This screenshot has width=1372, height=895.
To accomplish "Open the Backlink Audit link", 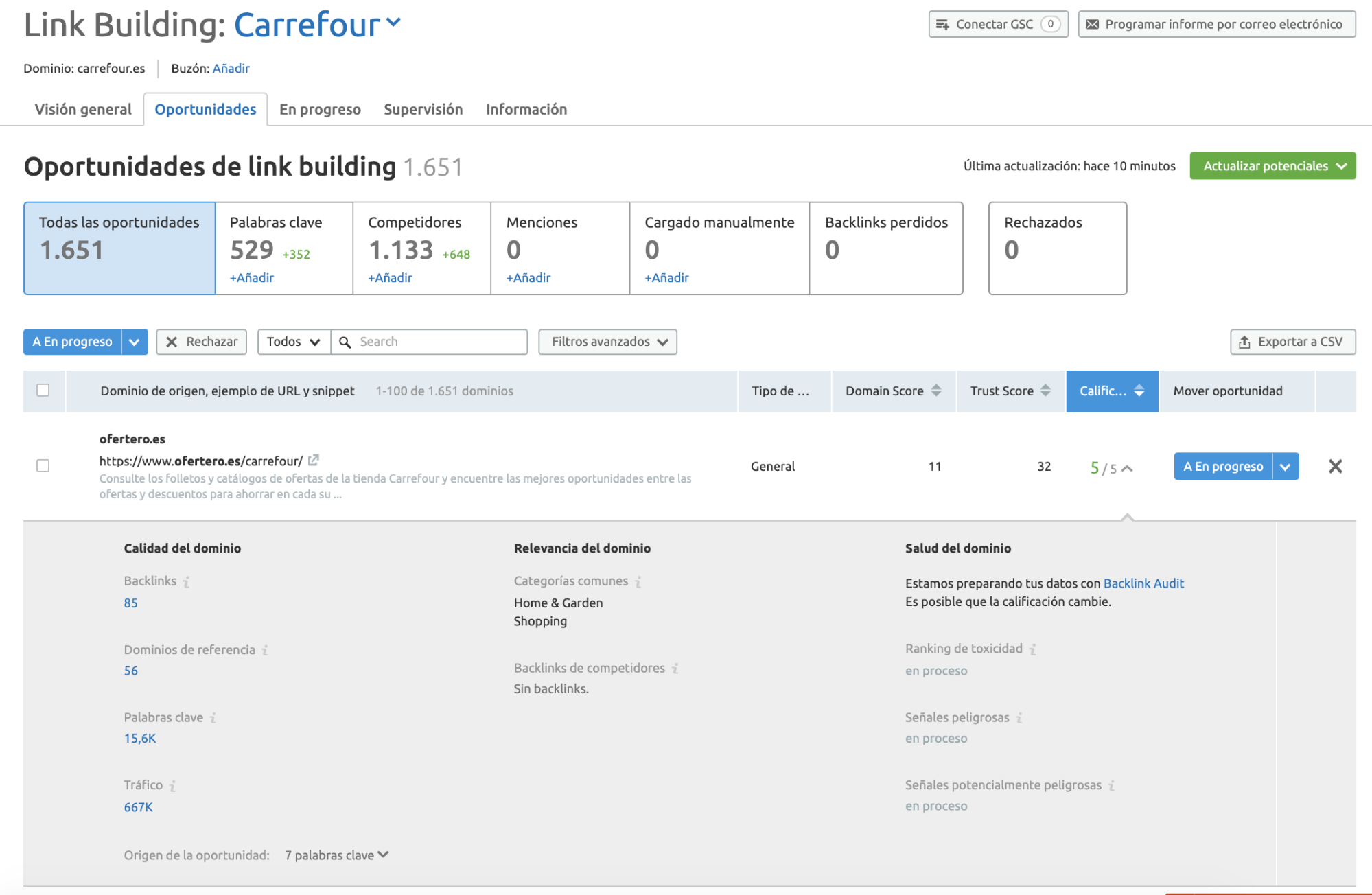I will pos(1143,583).
